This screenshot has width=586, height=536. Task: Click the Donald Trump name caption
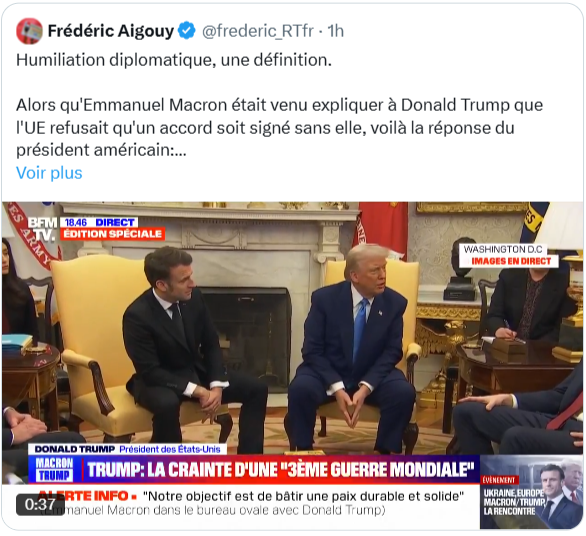coord(75,449)
